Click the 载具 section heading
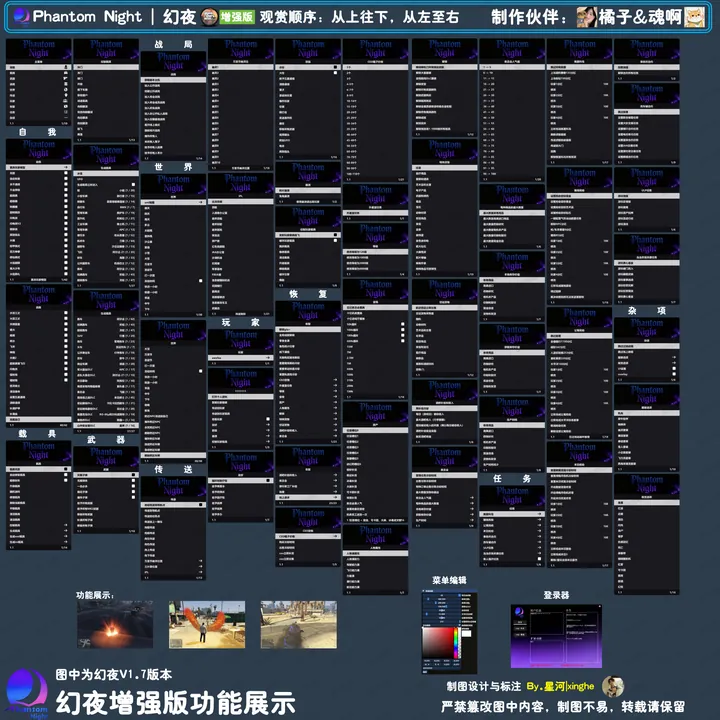 pyautogui.click(x=38, y=433)
